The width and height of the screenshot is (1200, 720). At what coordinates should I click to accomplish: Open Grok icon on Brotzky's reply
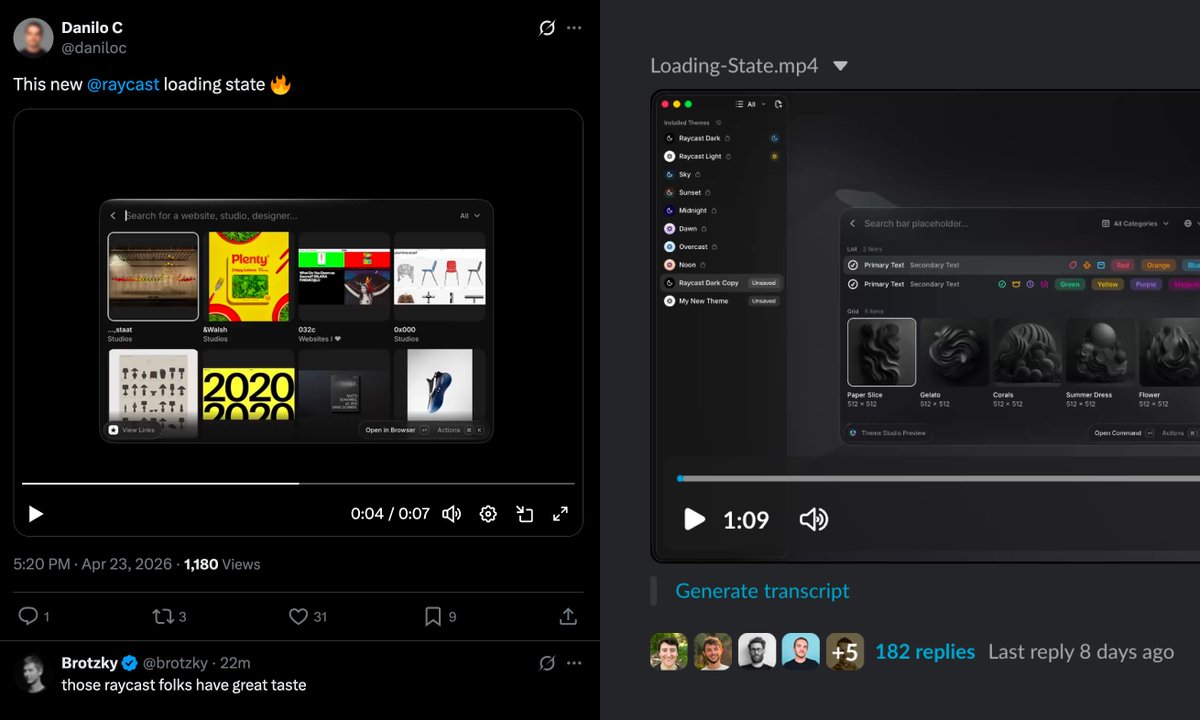(x=547, y=663)
